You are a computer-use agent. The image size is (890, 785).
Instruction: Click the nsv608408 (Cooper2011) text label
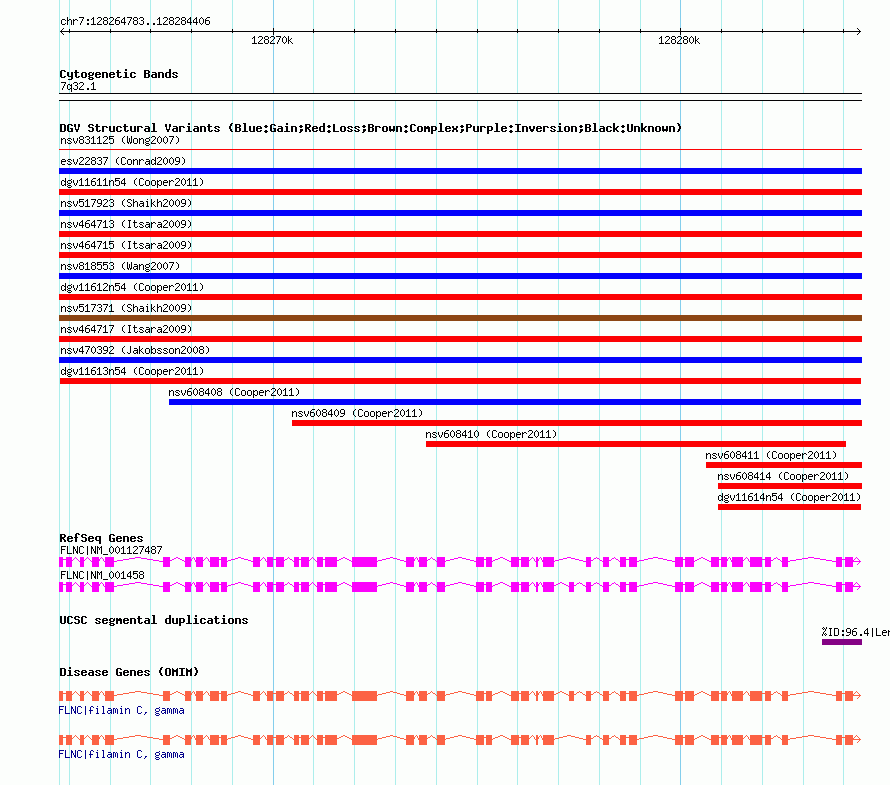coord(234,392)
